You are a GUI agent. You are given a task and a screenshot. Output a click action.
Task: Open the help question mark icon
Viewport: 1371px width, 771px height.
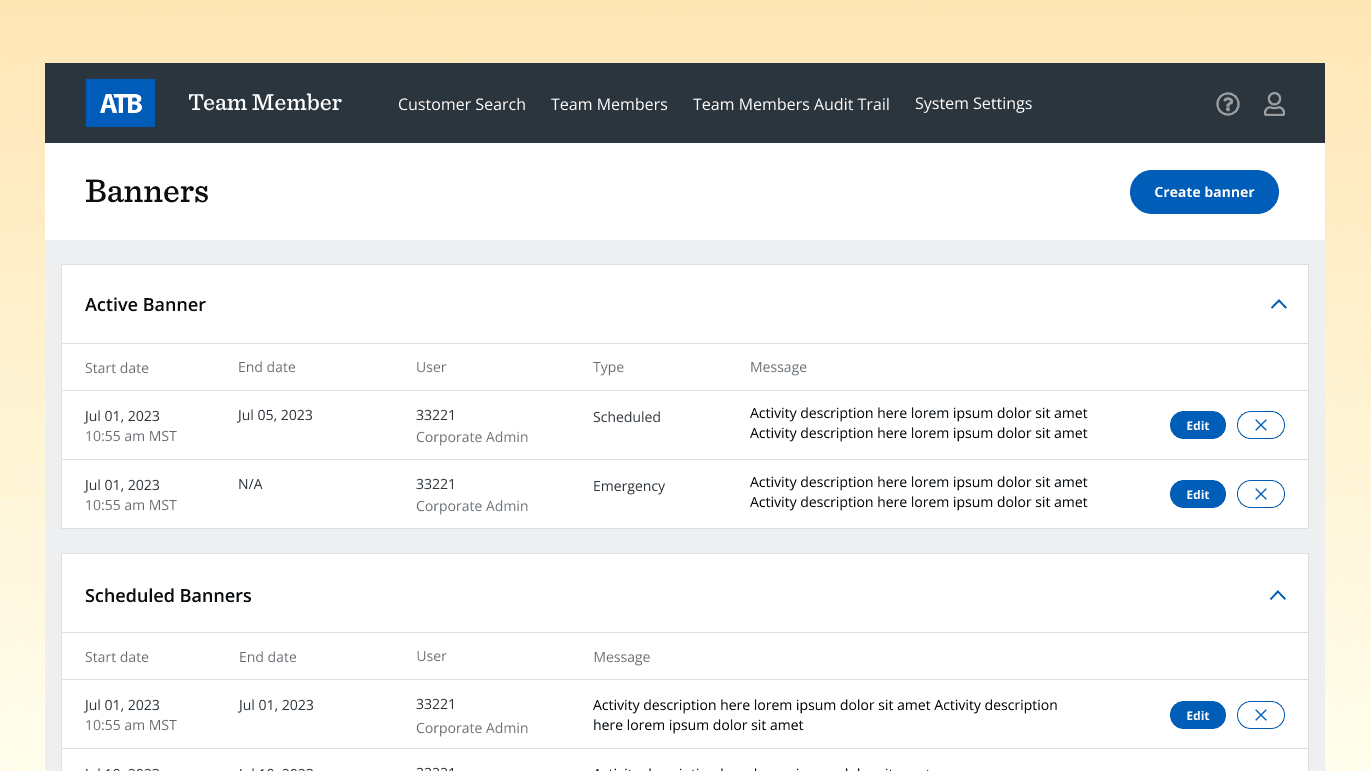pyautogui.click(x=1228, y=104)
